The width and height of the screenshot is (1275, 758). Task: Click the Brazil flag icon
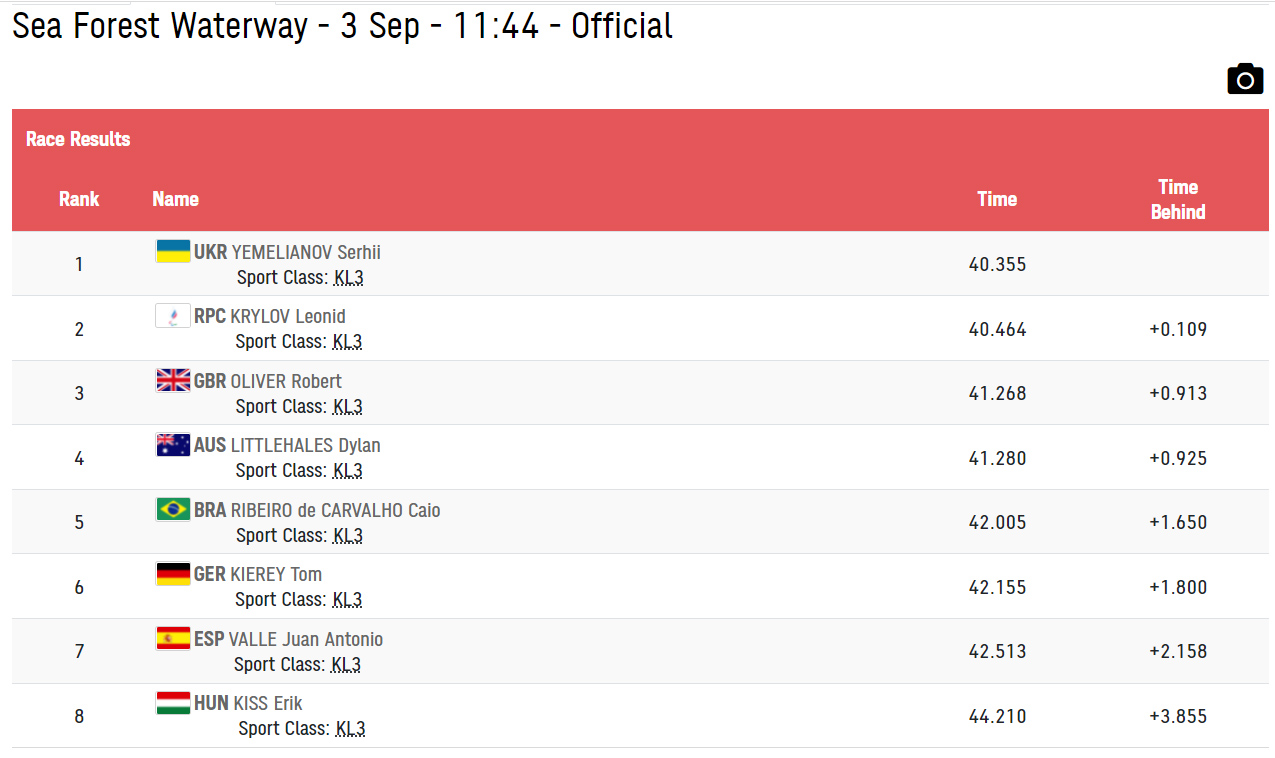tap(173, 509)
